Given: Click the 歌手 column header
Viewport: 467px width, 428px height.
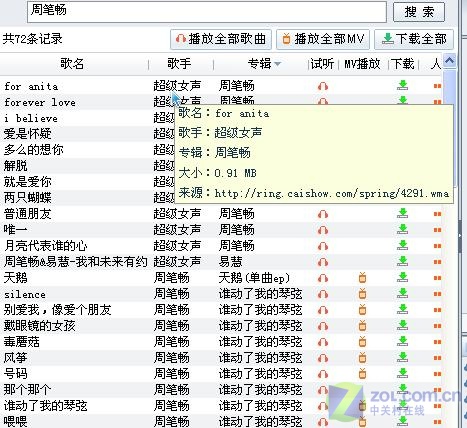Looking at the screenshot, I should (179, 63).
